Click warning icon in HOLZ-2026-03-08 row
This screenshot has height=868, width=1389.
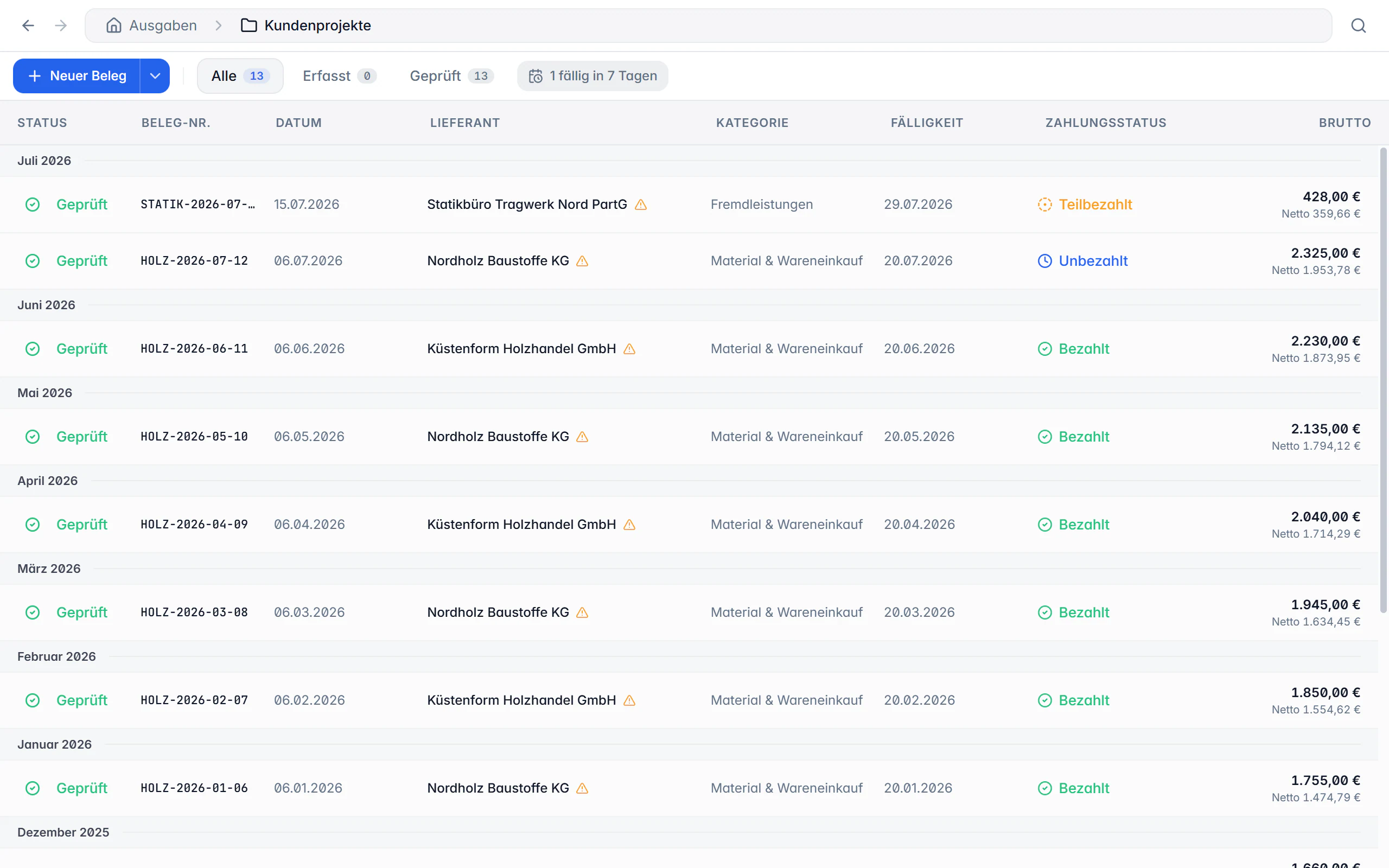tap(582, 612)
